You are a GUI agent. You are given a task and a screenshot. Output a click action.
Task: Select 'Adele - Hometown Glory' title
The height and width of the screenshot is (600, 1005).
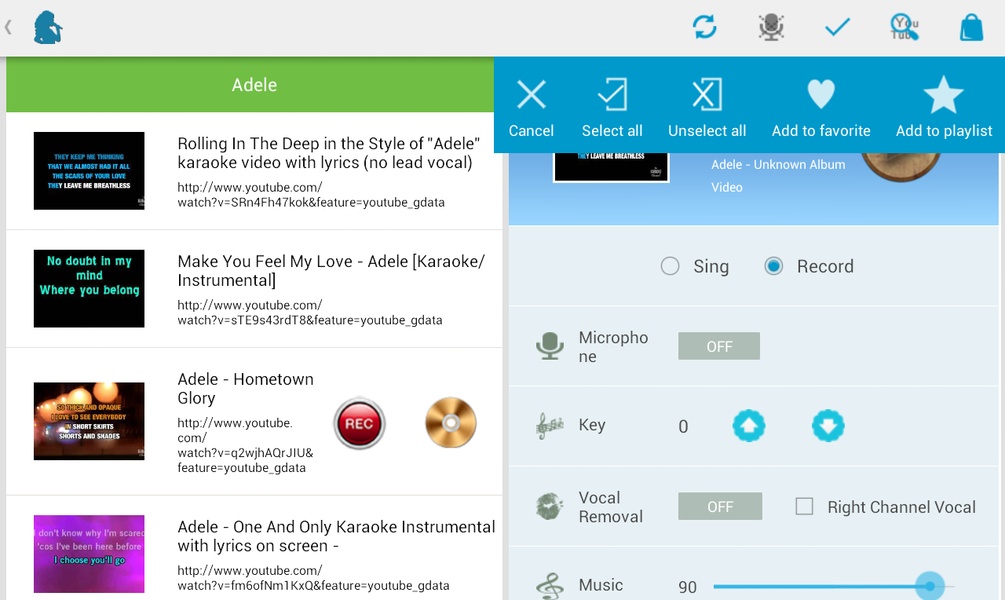coord(245,388)
